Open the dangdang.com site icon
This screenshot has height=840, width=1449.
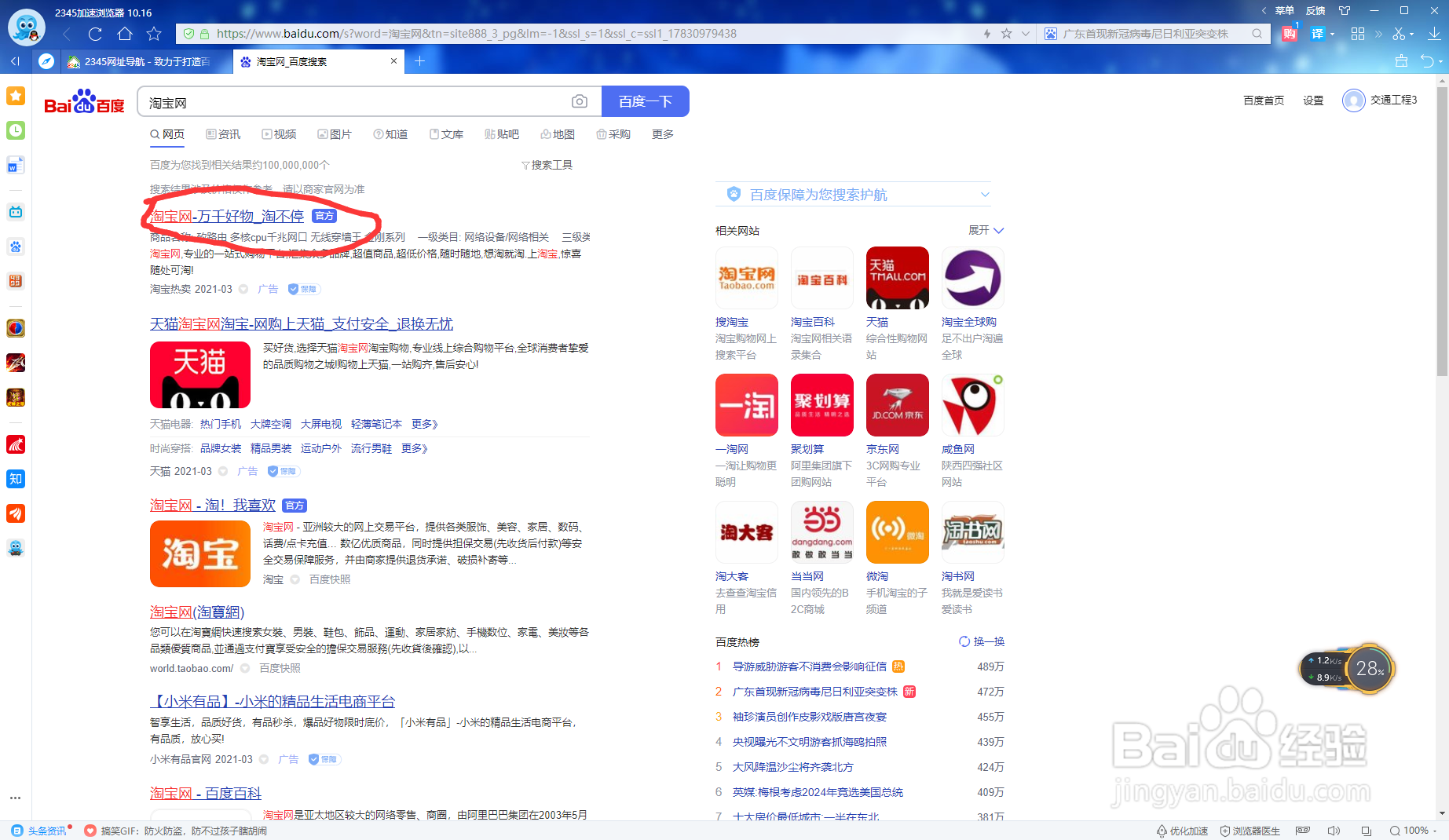click(x=822, y=532)
